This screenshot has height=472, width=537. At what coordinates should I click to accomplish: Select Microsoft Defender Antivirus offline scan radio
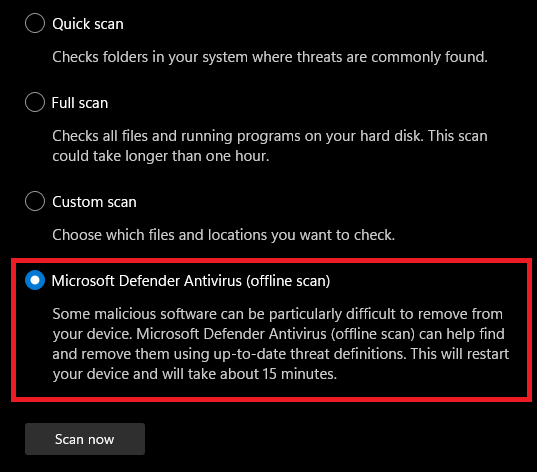click(x=35, y=280)
